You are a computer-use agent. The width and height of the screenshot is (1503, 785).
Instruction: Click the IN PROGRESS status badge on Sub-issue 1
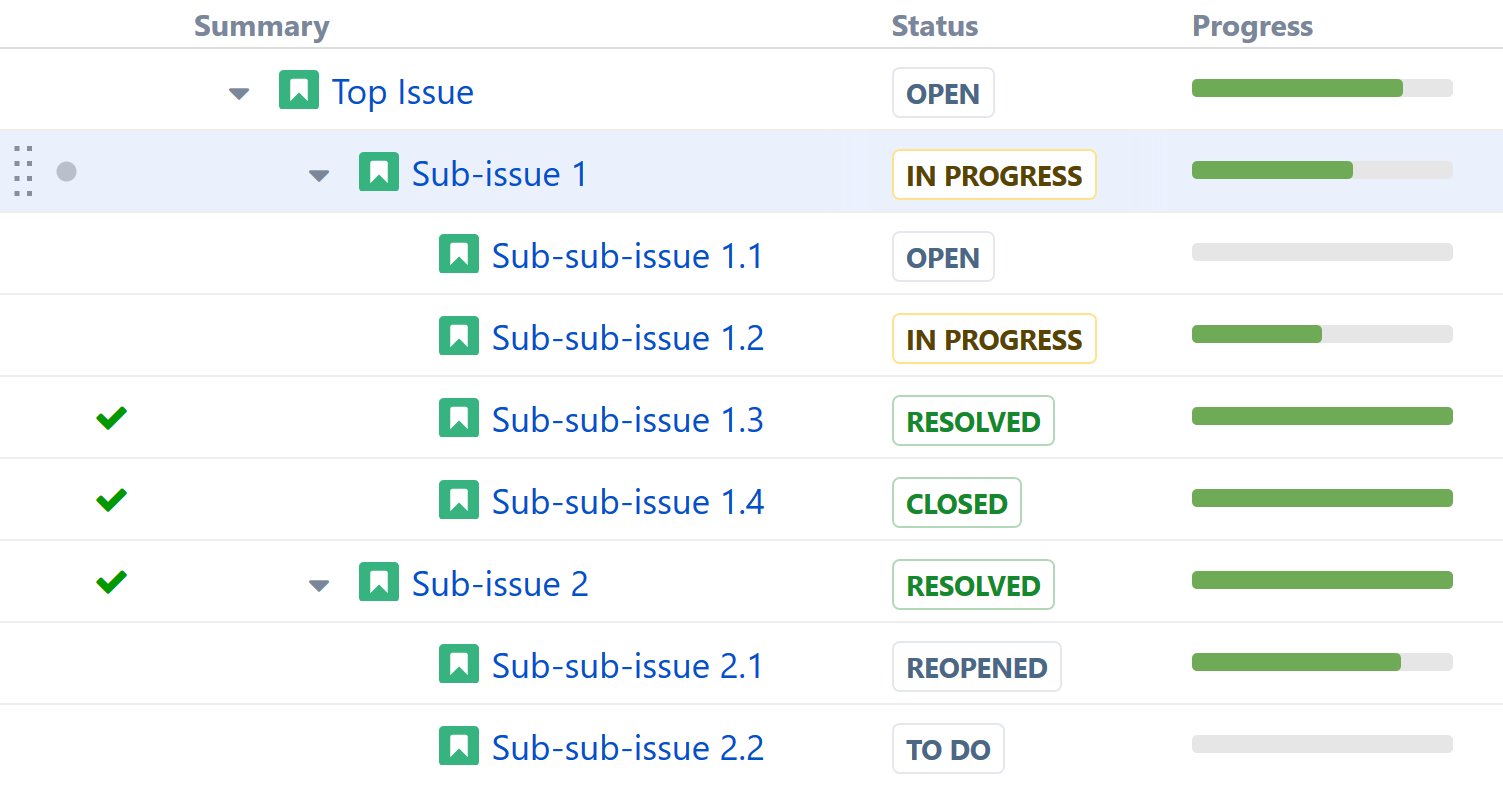[x=993, y=174]
